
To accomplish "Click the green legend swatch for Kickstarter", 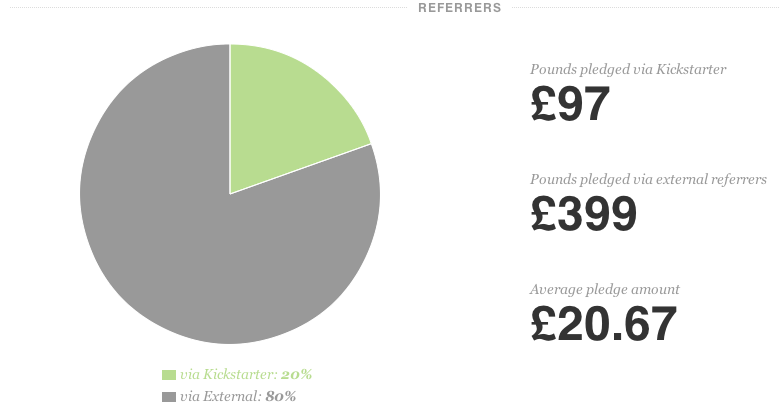I will (x=169, y=375).
